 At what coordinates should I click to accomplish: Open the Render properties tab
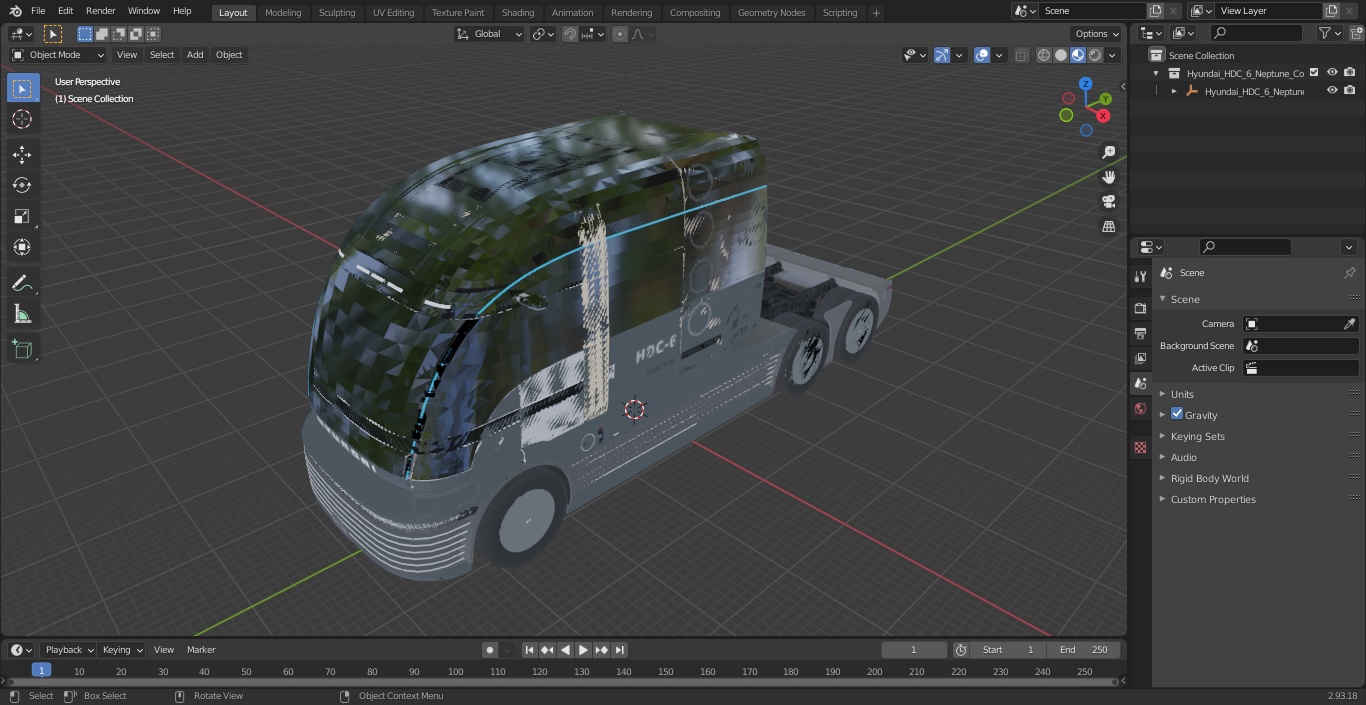click(1140, 308)
